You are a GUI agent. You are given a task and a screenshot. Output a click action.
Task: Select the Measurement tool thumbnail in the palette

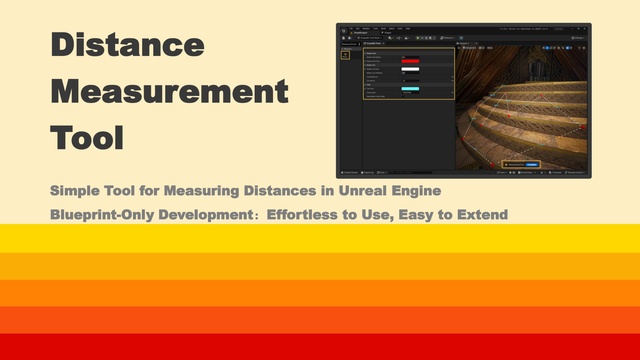(345, 55)
